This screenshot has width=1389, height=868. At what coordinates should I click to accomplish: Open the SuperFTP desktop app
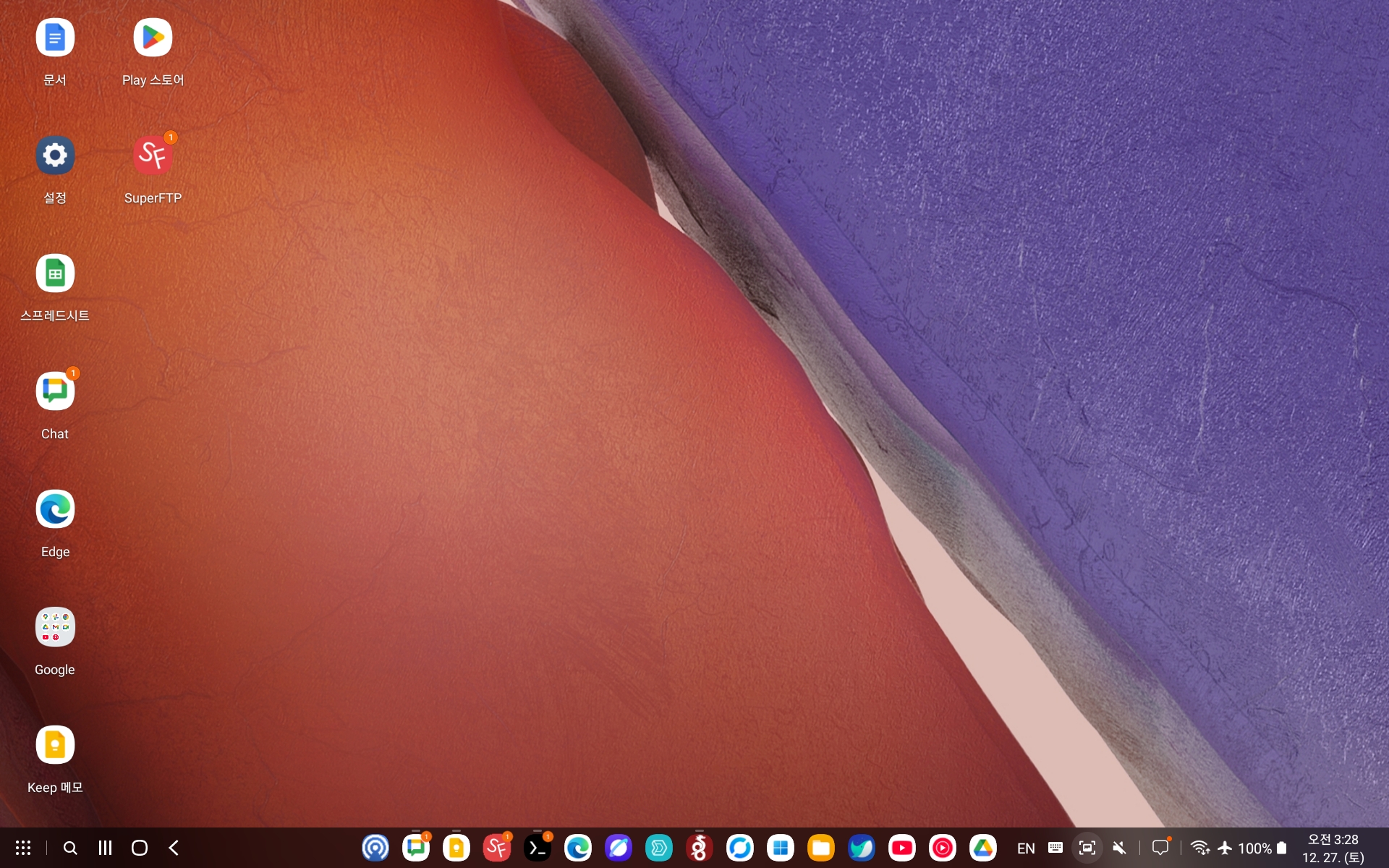click(x=153, y=156)
